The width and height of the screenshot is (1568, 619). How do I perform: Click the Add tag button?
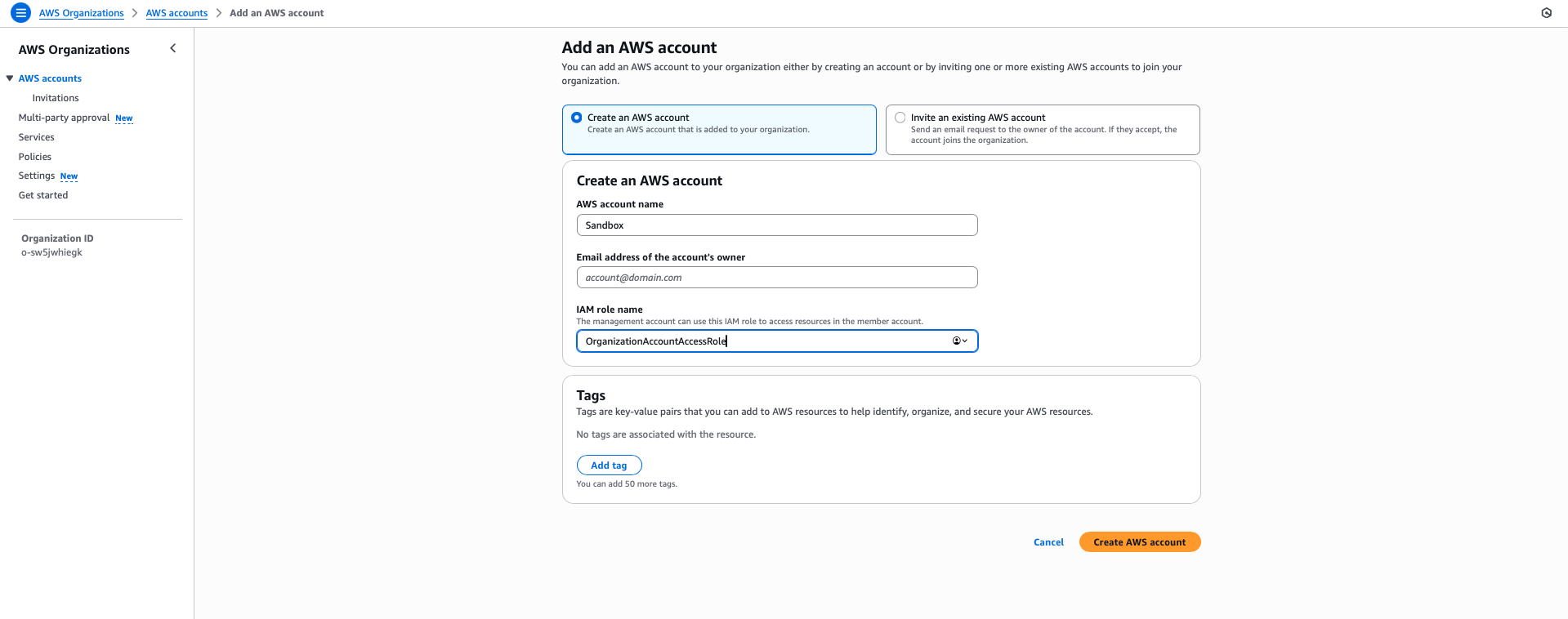610,465
